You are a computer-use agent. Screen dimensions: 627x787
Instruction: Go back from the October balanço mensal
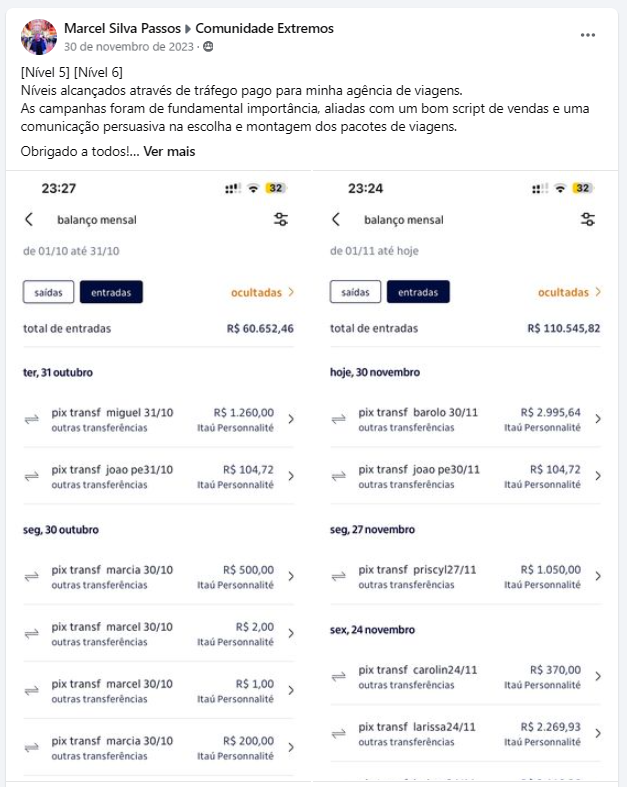tap(29, 219)
